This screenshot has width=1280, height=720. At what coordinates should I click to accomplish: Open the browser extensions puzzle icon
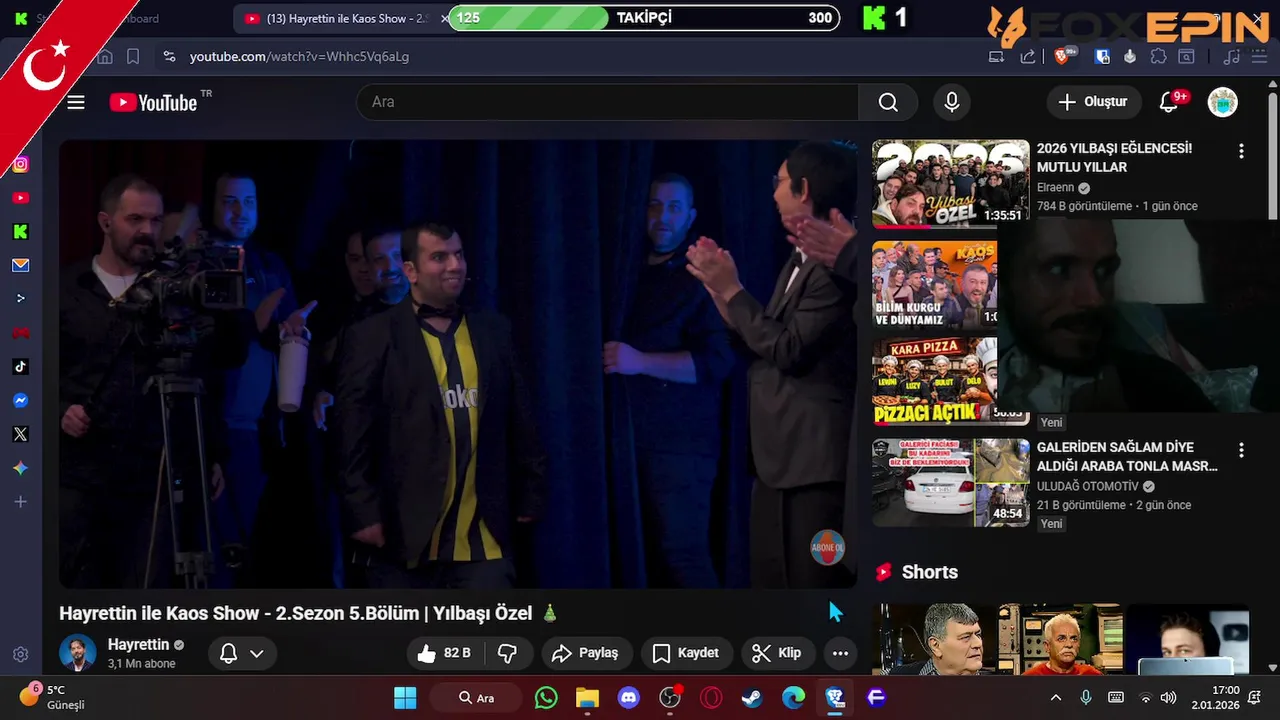tap(1158, 56)
